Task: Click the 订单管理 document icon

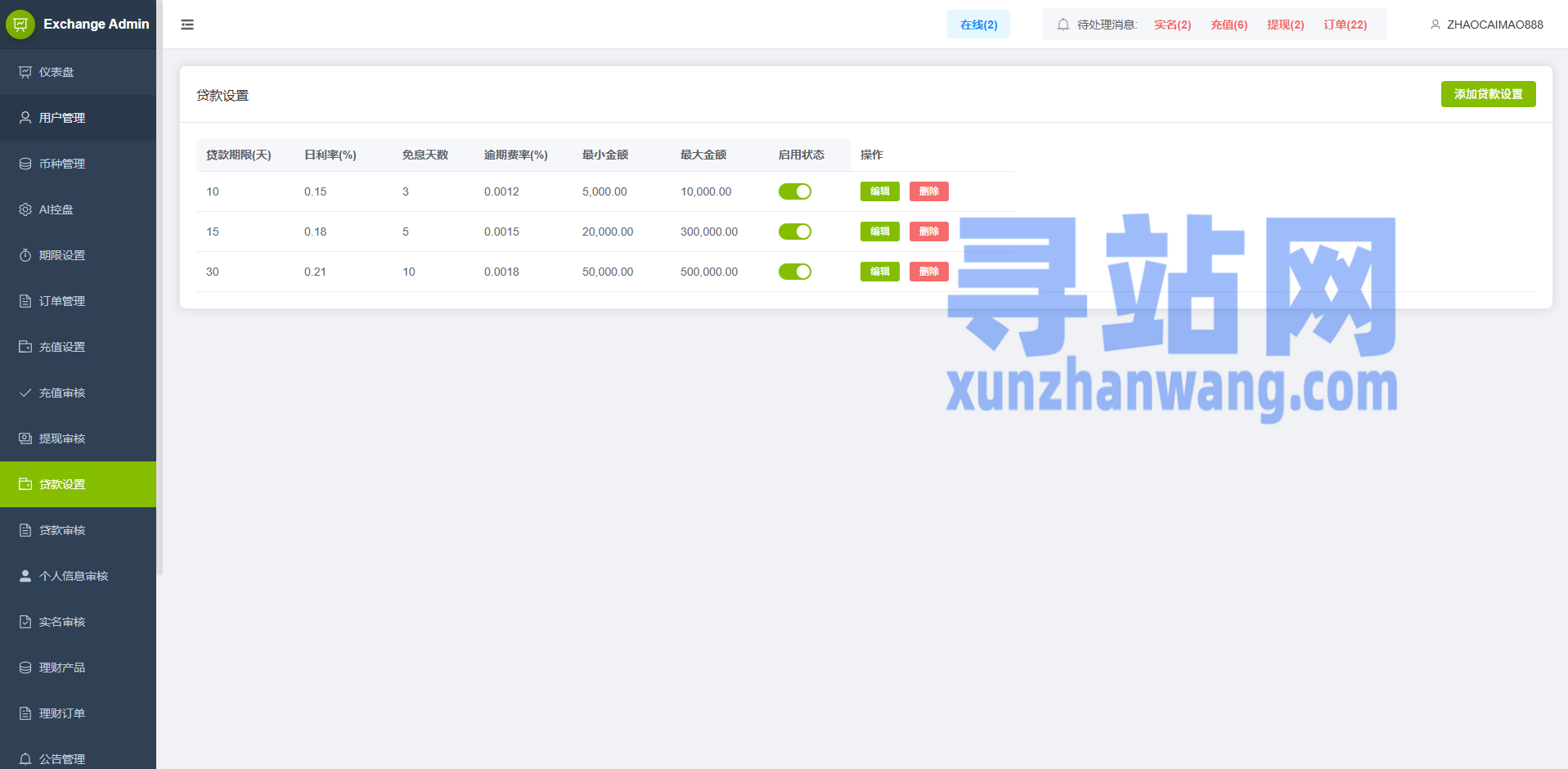Action: tap(25, 301)
